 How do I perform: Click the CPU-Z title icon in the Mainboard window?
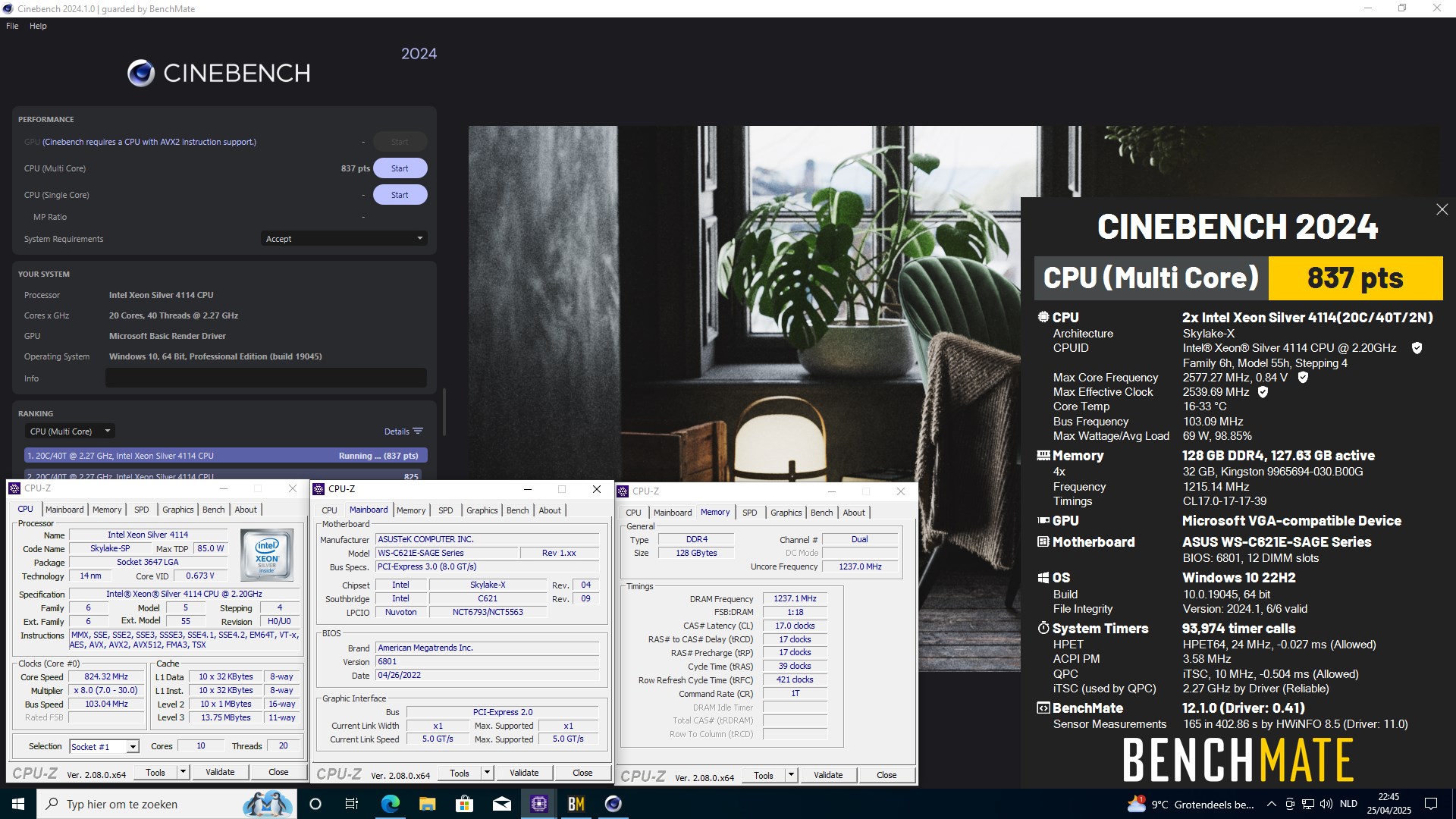(319, 489)
